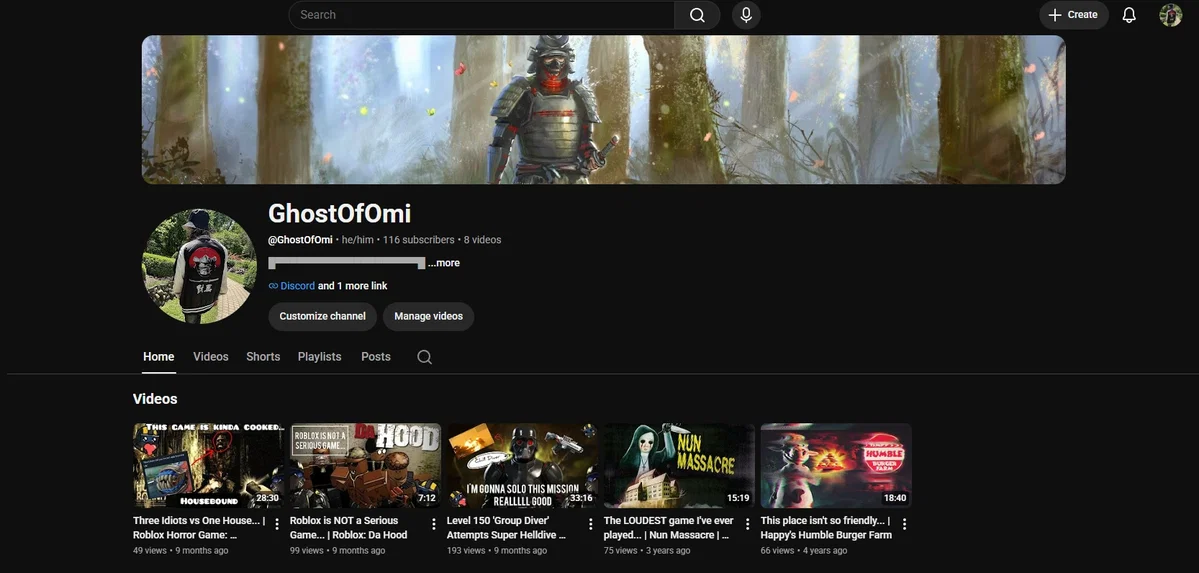Click the Create button
This screenshot has width=1199, height=573.
[x=1074, y=15]
